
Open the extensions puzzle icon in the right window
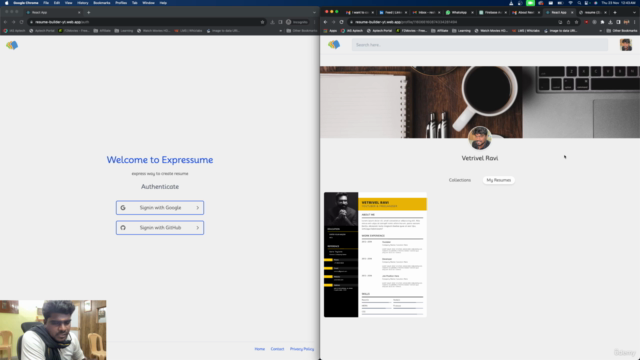pos(602,22)
